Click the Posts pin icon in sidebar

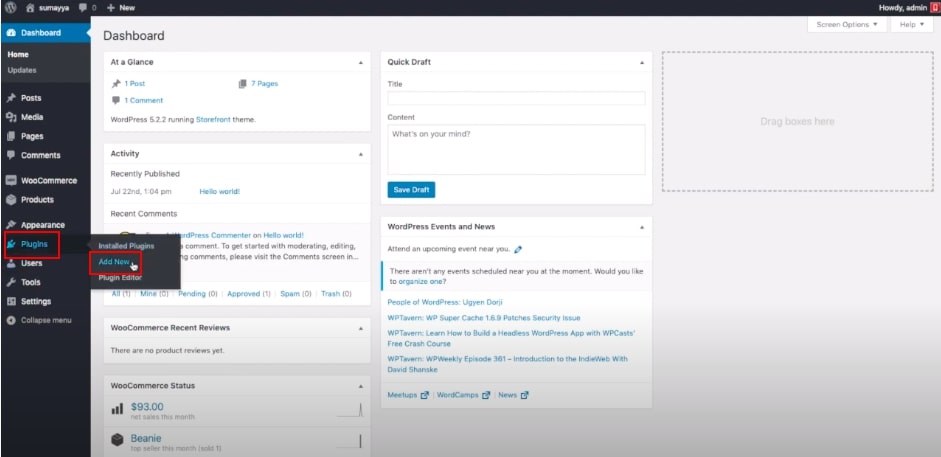click(x=11, y=98)
